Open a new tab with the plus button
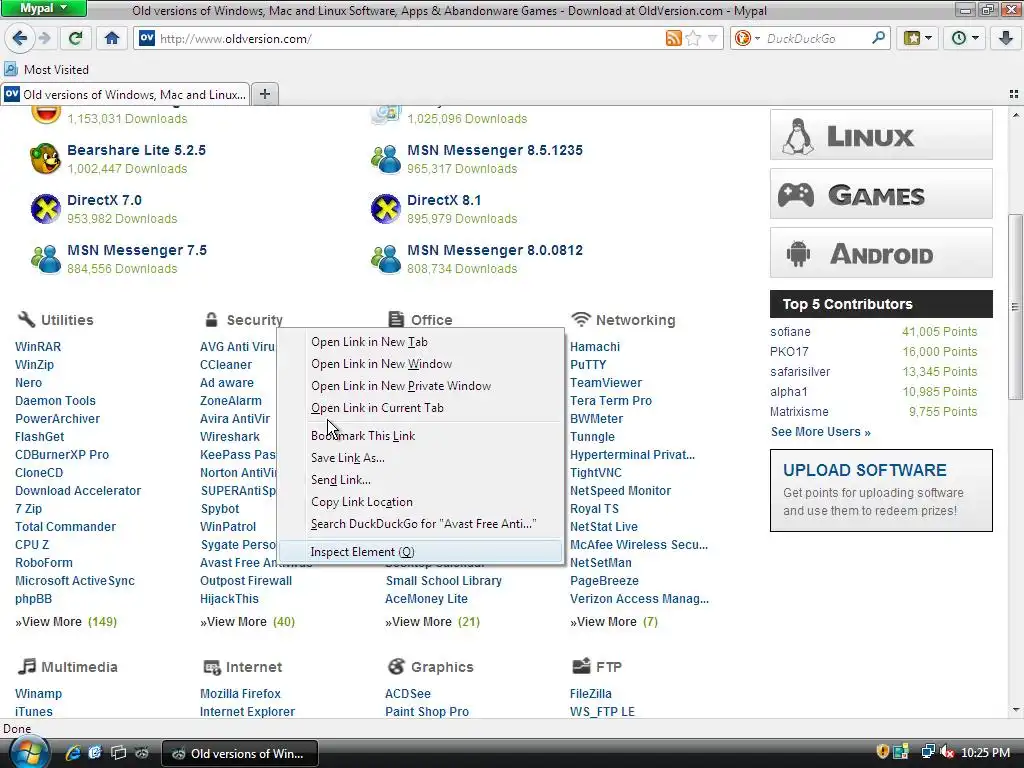This screenshot has height=768, width=1024. click(x=264, y=94)
